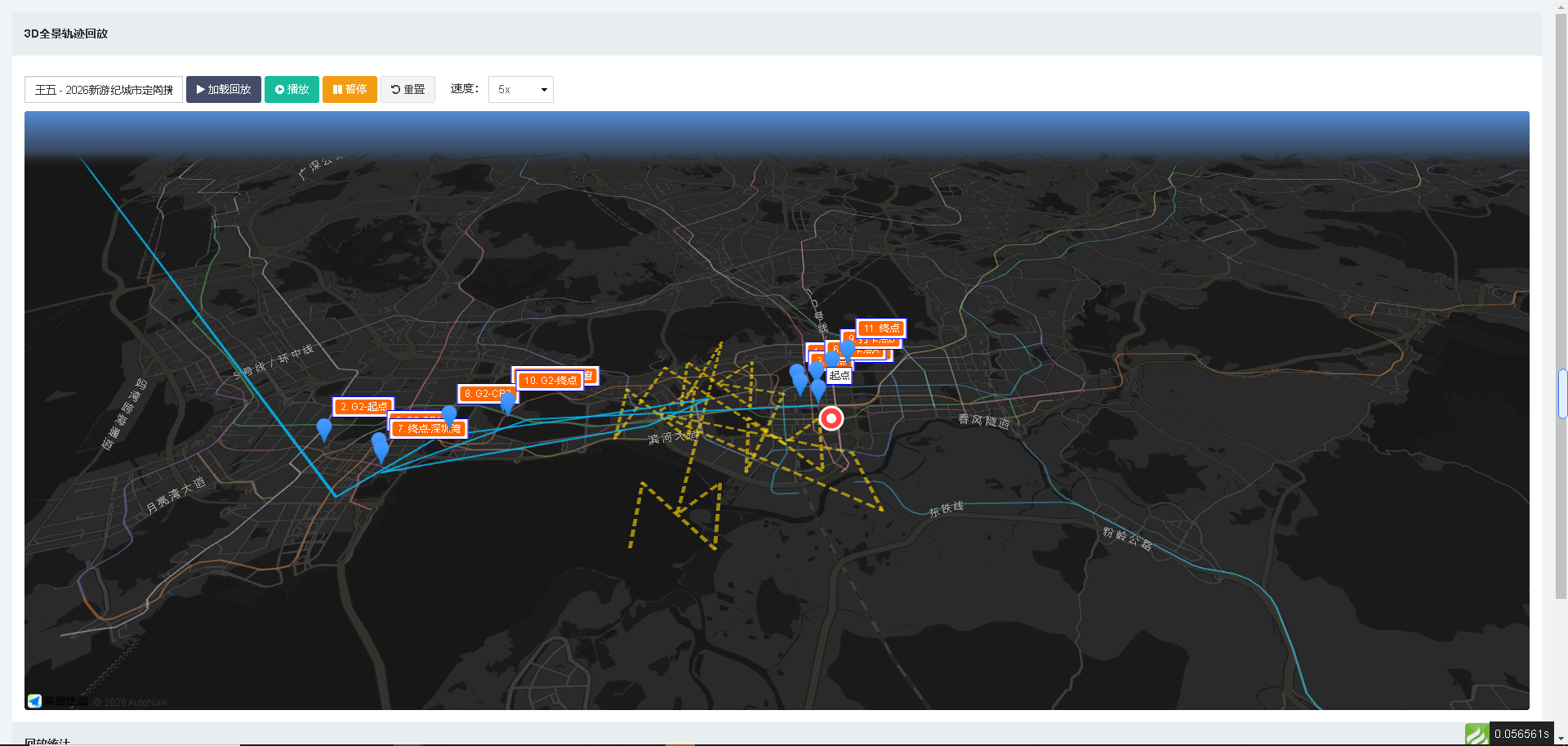
Task: Click the 0.056561s load time badge
Action: click(1521, 734)
